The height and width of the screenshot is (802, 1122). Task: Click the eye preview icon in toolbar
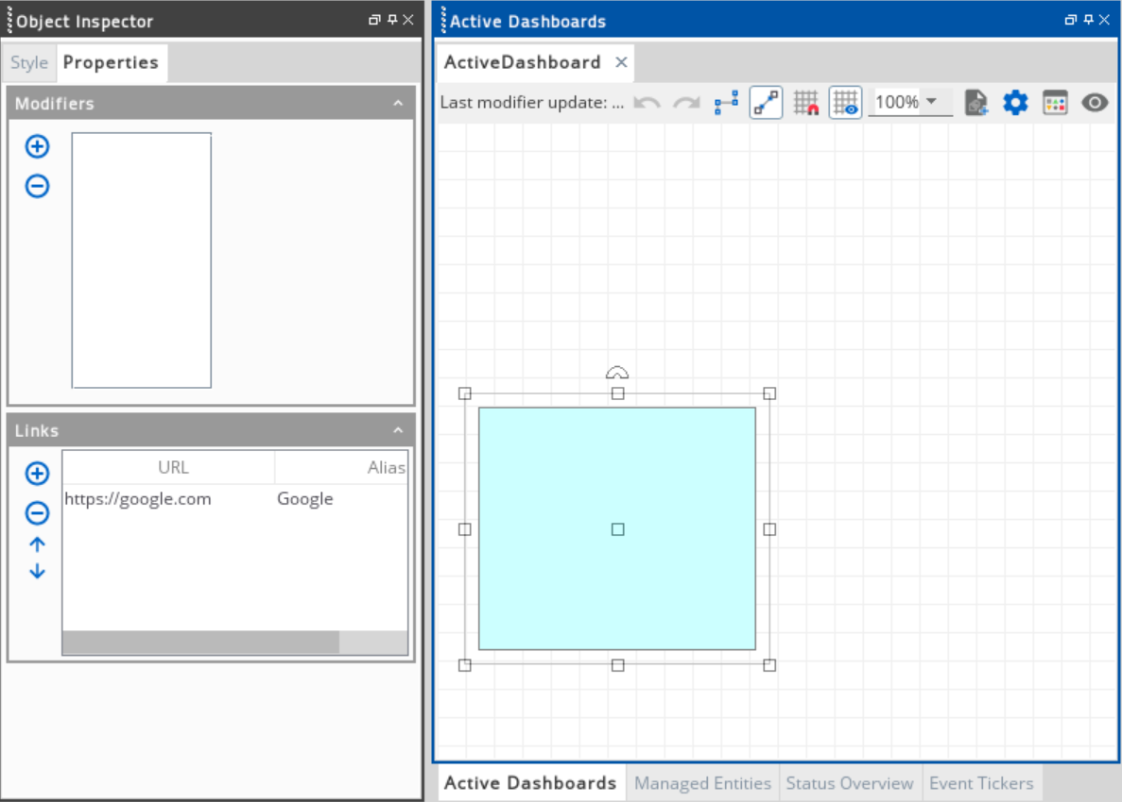point(1095,103)
